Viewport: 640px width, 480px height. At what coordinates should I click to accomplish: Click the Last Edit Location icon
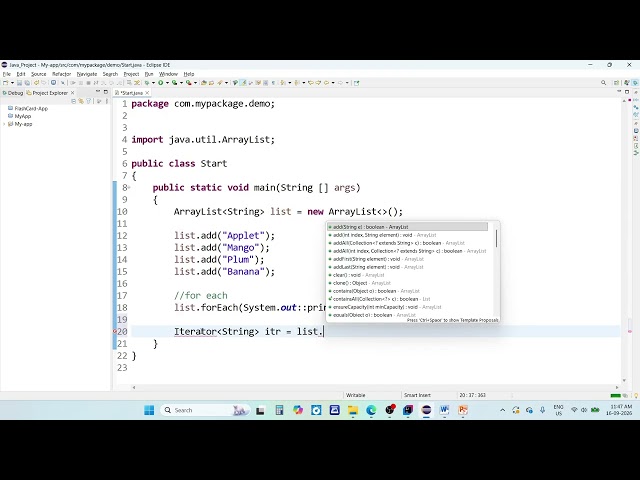click(311, 83)
